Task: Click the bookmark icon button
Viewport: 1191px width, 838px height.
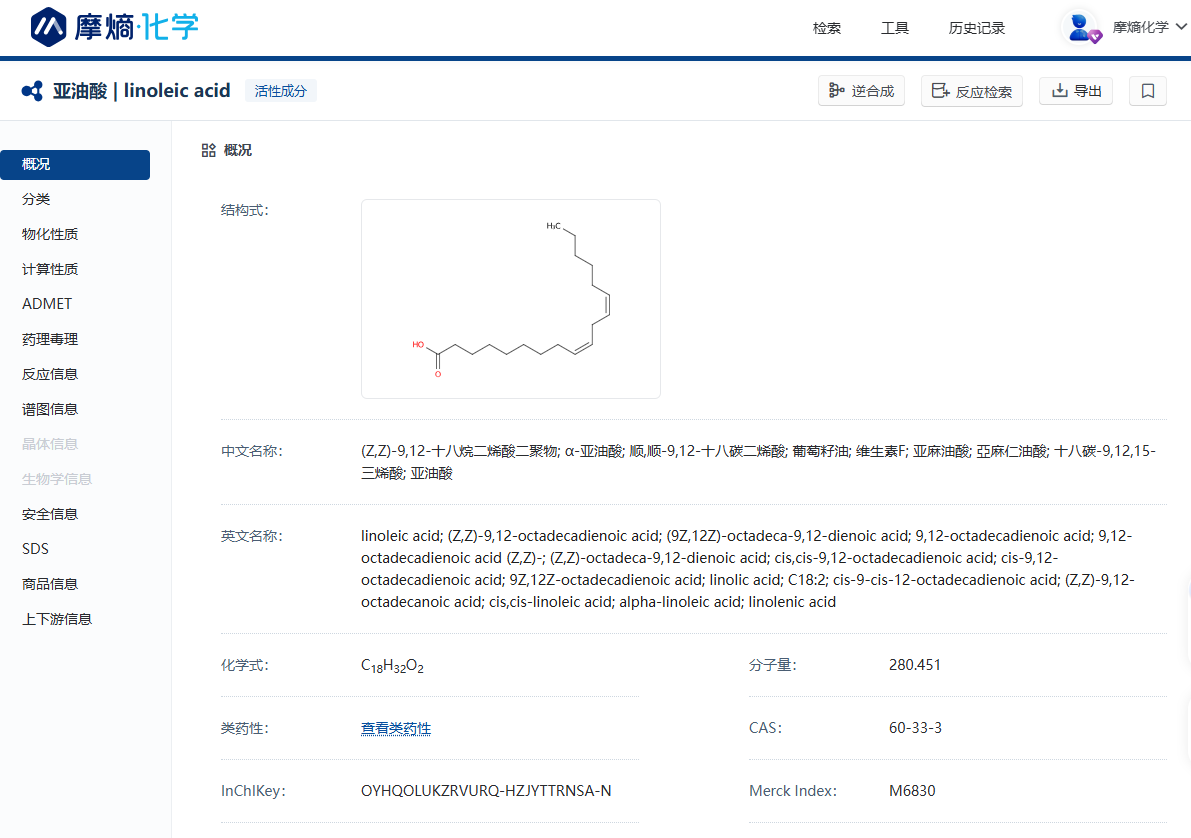Action: (1147, 91)
